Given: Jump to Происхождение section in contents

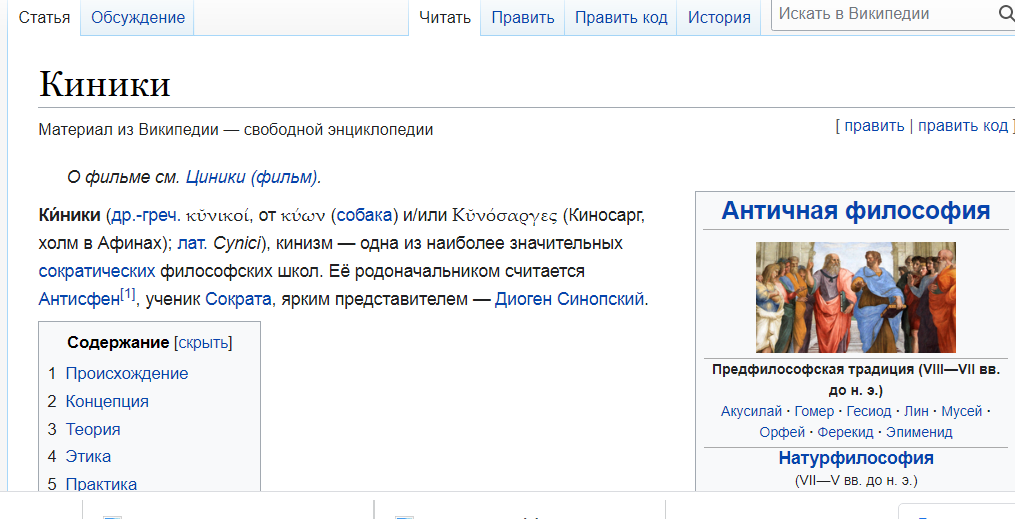Looking at the screenshot, I should pyautogui.click(x=126, y=374).
